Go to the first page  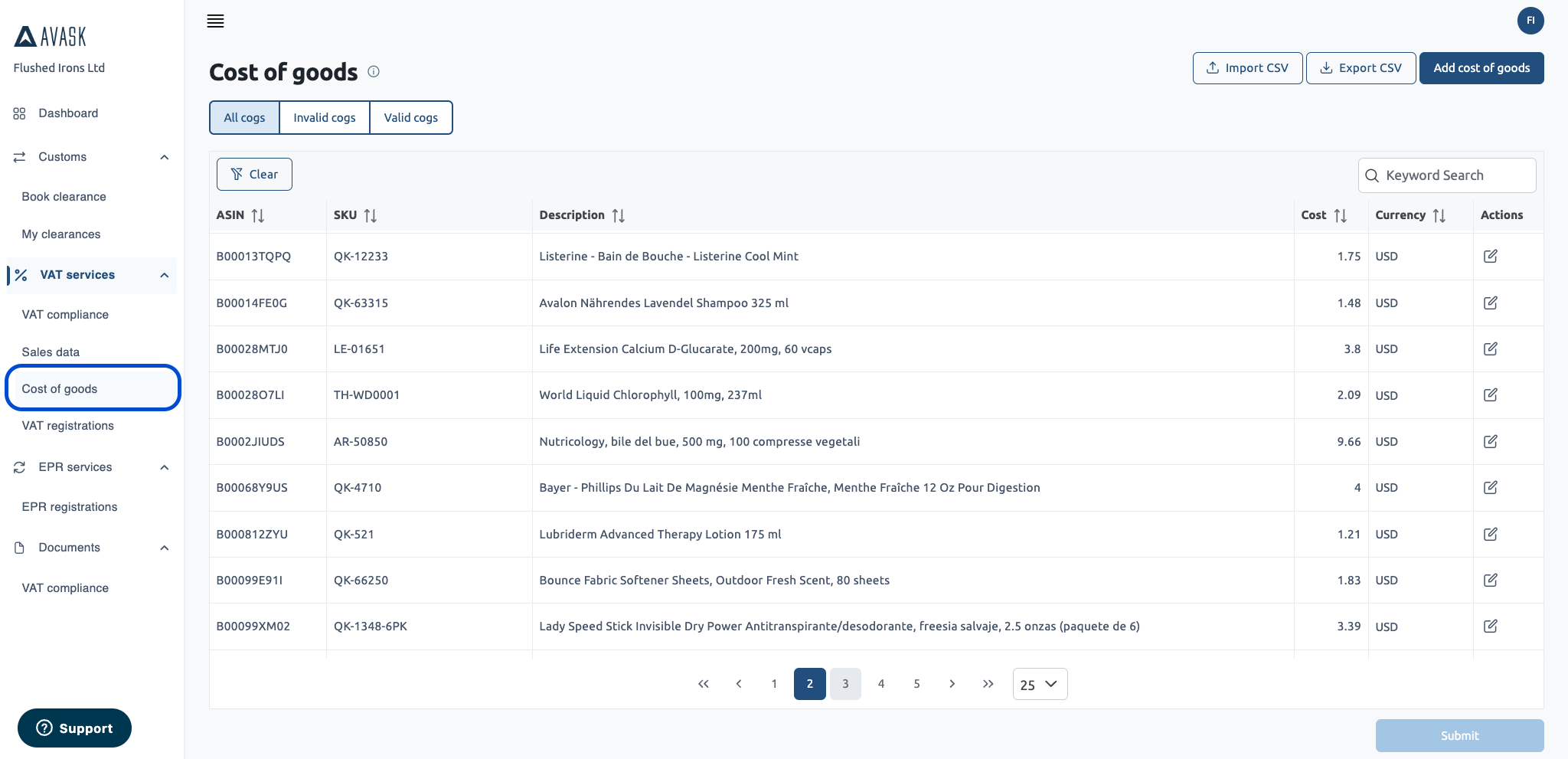point(703,684)
